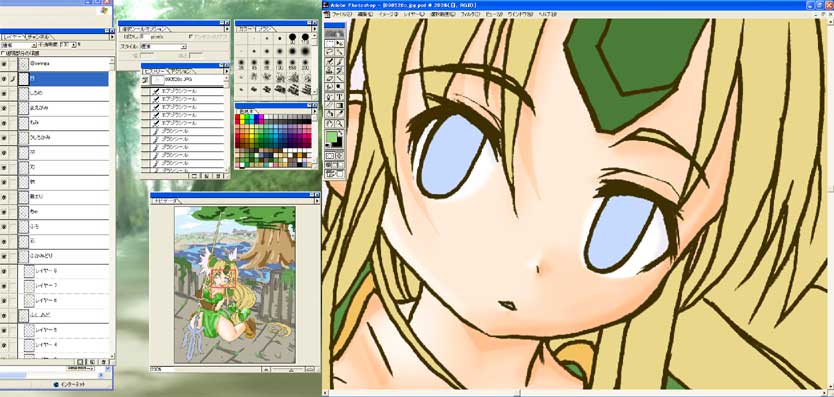Click the black background color swatch
Image resolution: width=834 pixels, height=397 pixels.
point(339,145)
